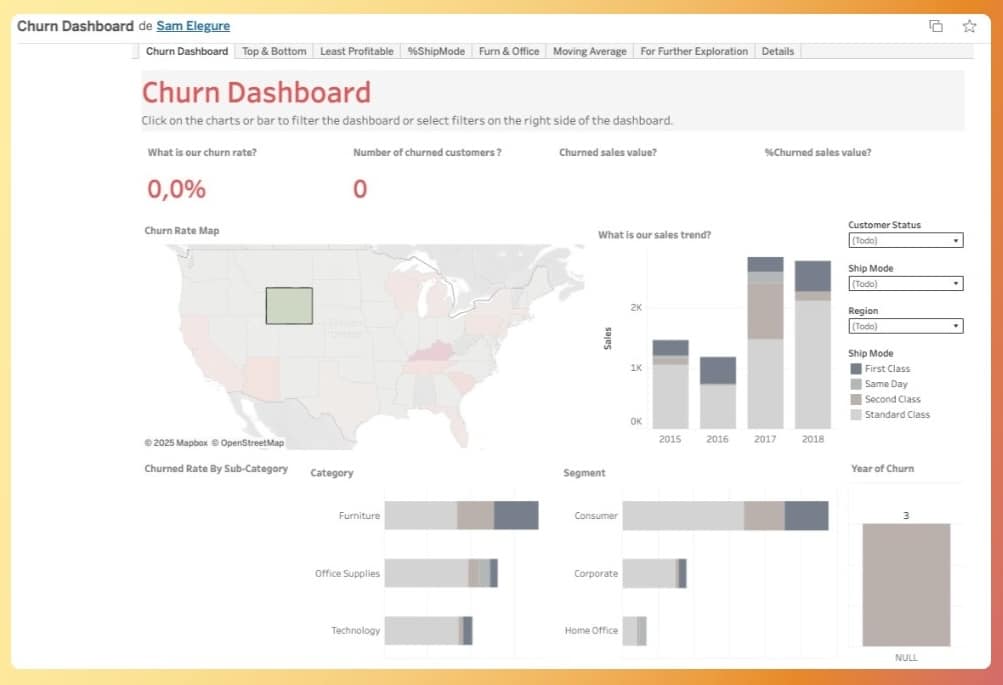Open the Least Profitable tab
1003x685 pixels.
(x=356, y=51)
